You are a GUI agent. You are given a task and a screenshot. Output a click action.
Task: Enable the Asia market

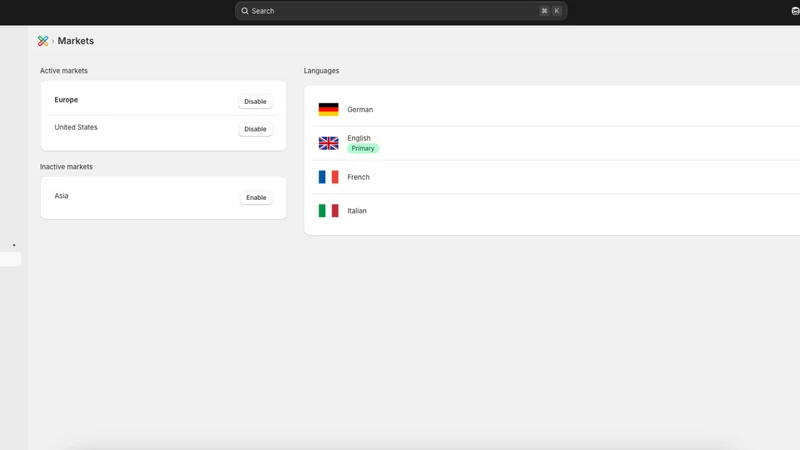pyautogui.click(x=256, y=197)
